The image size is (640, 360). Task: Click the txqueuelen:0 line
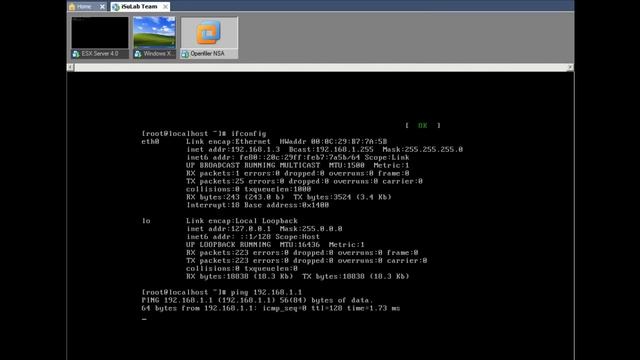242,269
